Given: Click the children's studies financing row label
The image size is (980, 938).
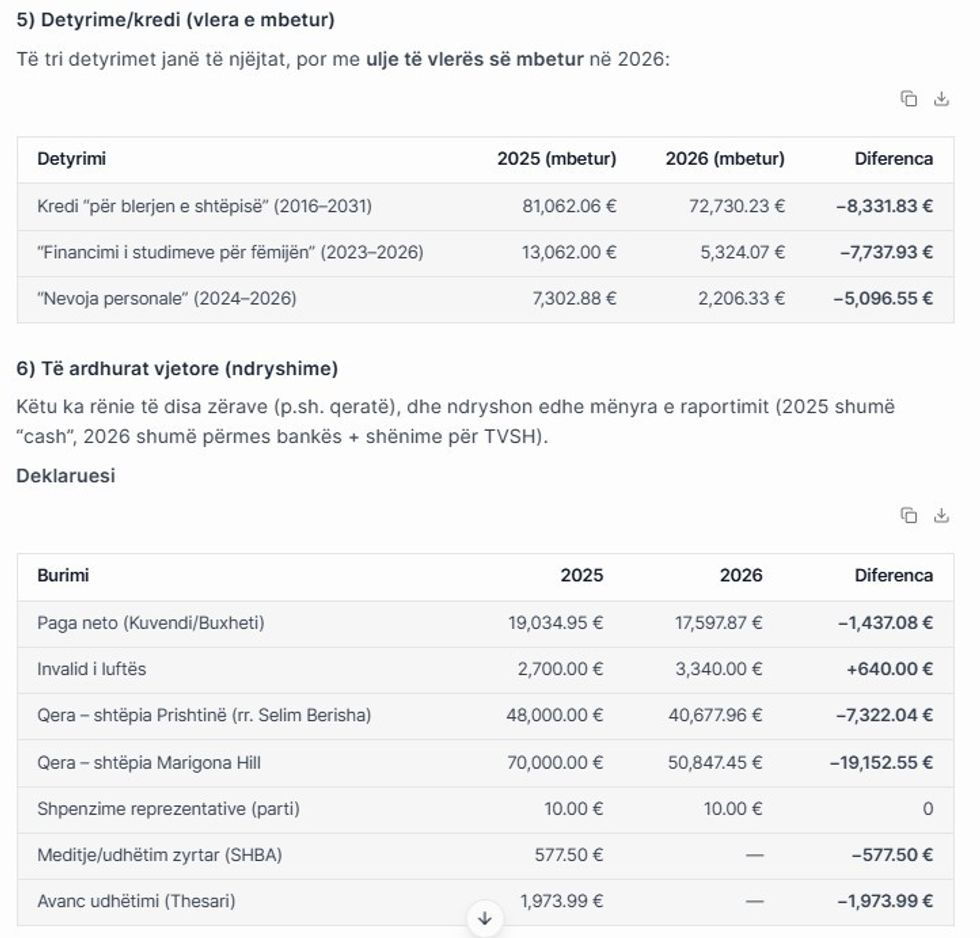Looking at the screenshot, I should point(230,253).
